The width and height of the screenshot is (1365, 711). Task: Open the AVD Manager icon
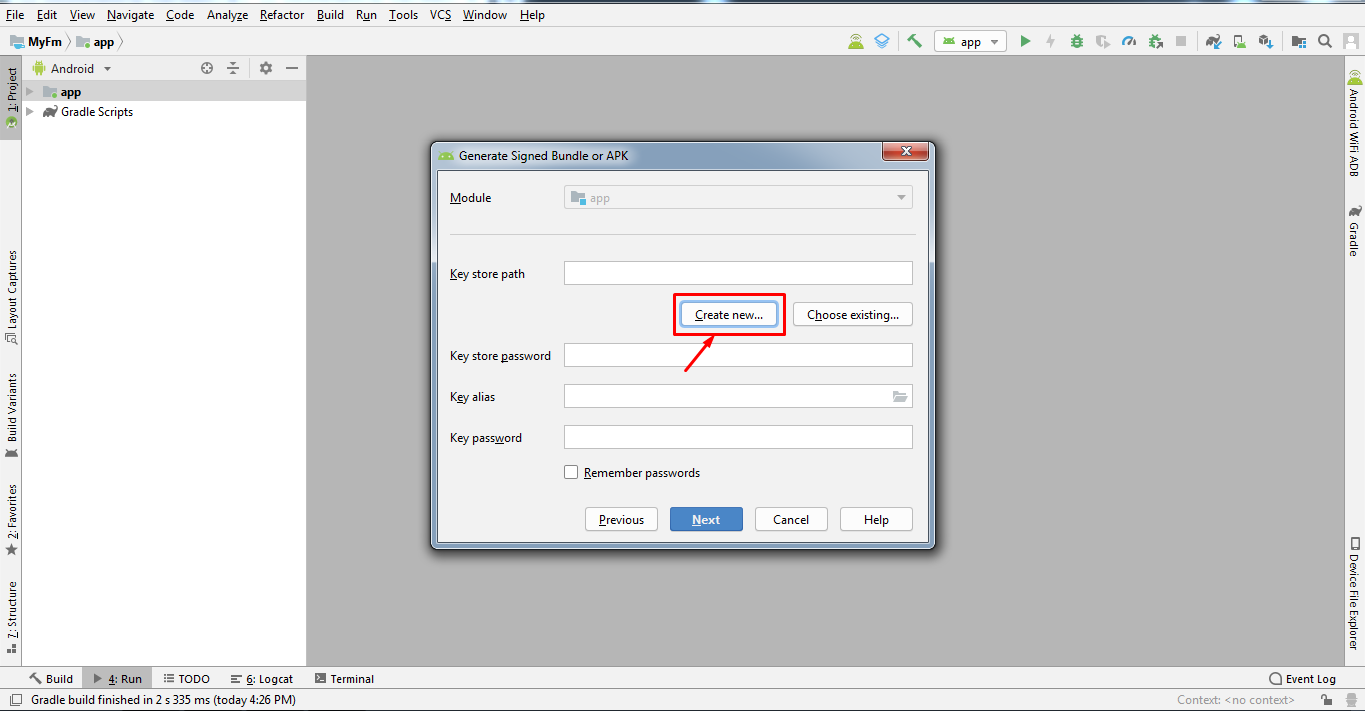point(1240,41)
